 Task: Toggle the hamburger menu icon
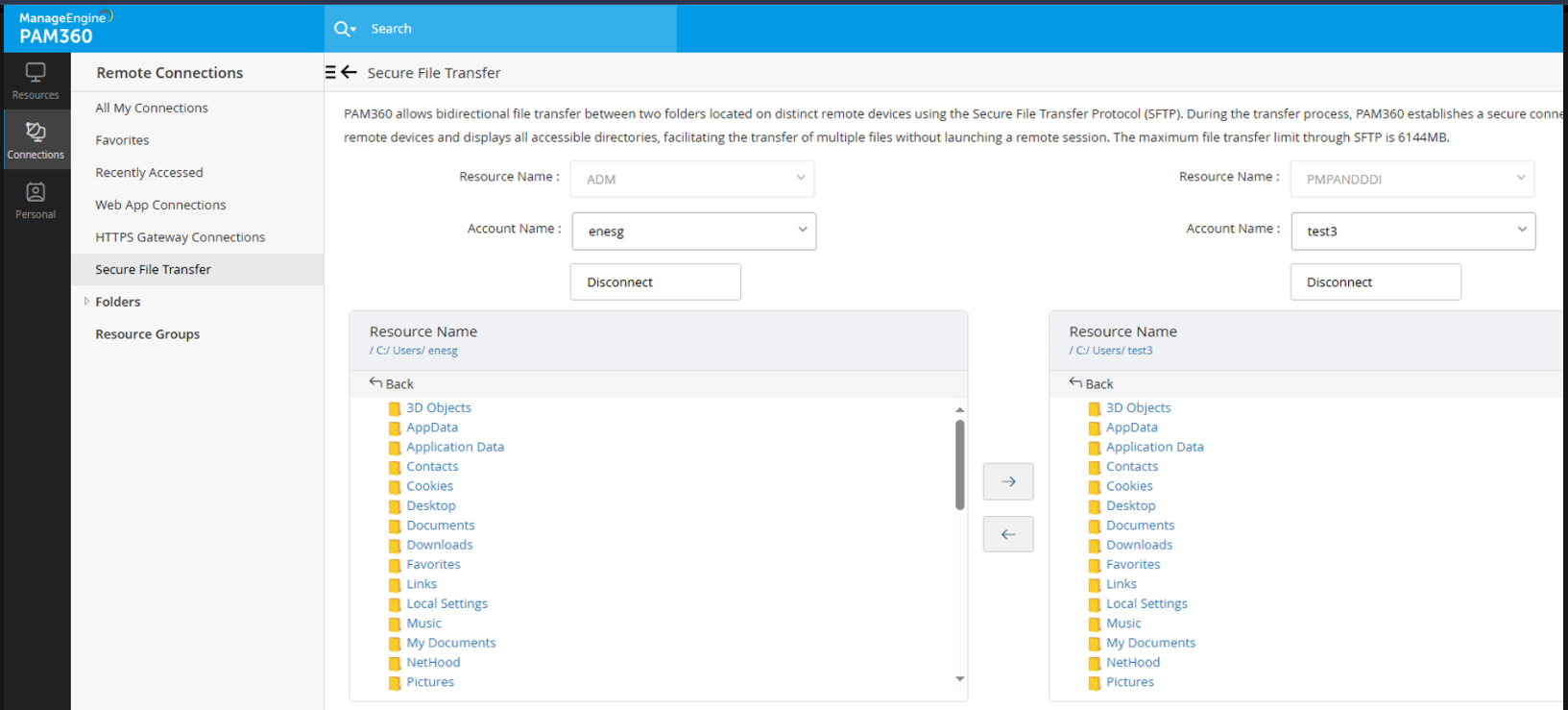pos(330,72)
